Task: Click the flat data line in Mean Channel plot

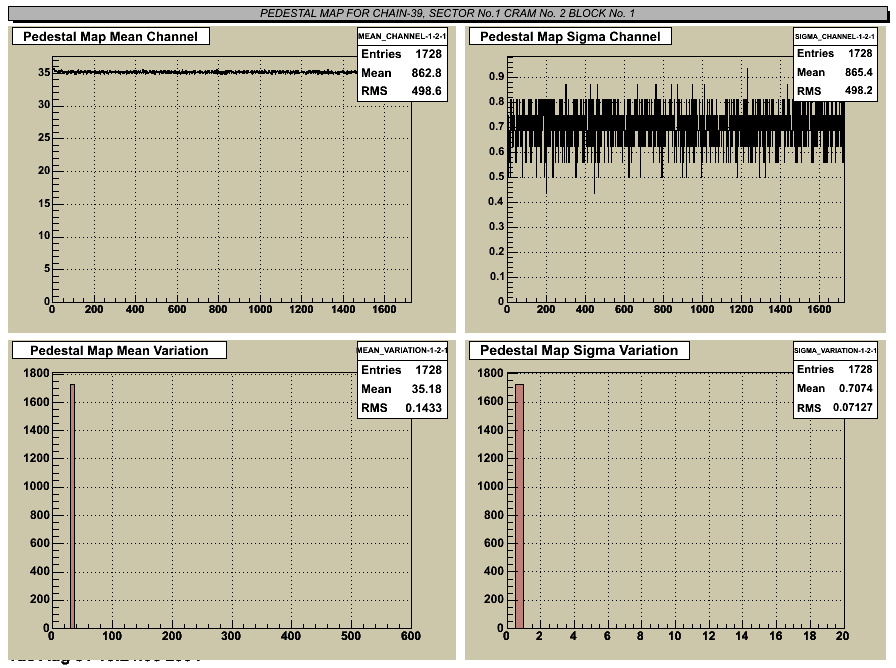Action: coord(205,72)
